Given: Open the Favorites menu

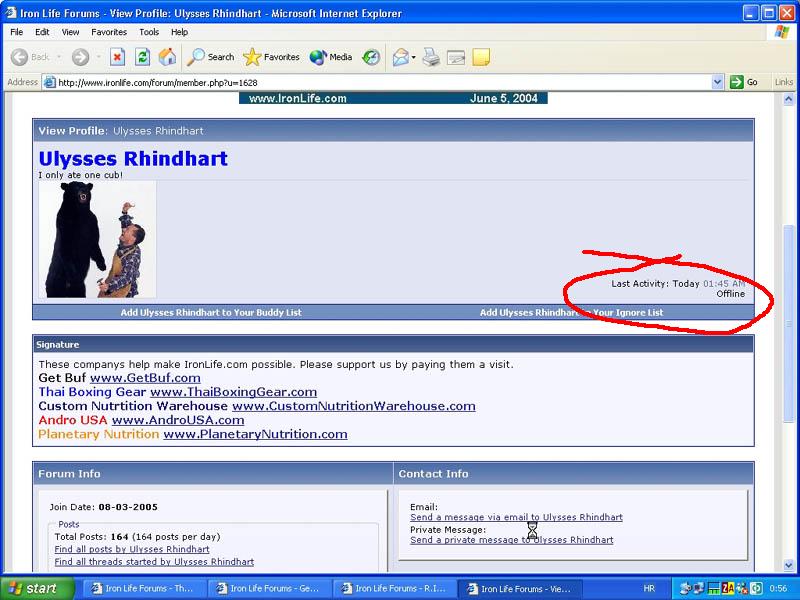Looking at the screenshot, I should 109,32.
